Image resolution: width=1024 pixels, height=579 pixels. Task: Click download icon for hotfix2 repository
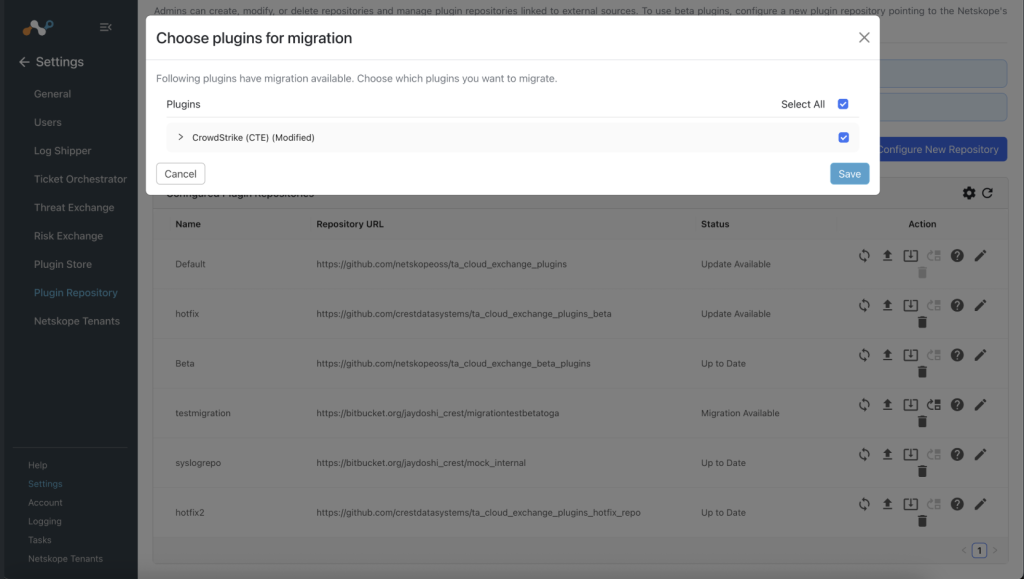[x=910, y=504]
